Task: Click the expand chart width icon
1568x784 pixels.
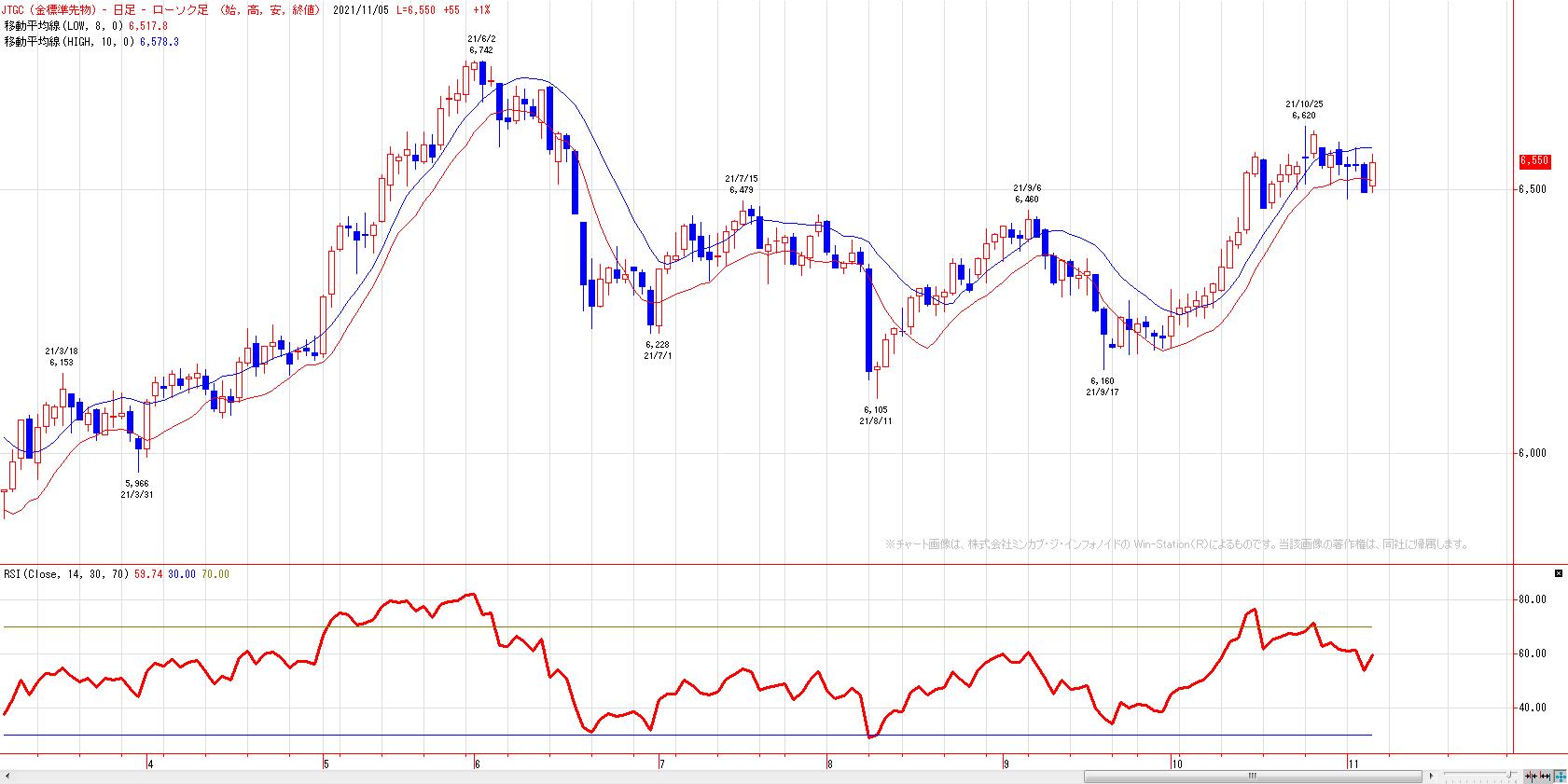Action: click(x=1545, y=776)
